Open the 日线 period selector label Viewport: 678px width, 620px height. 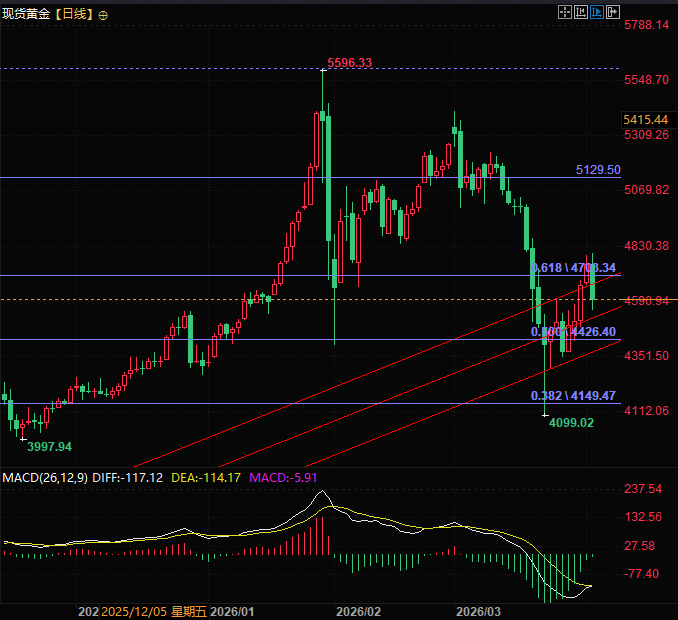pyautogui.click(x=74, y=14)
